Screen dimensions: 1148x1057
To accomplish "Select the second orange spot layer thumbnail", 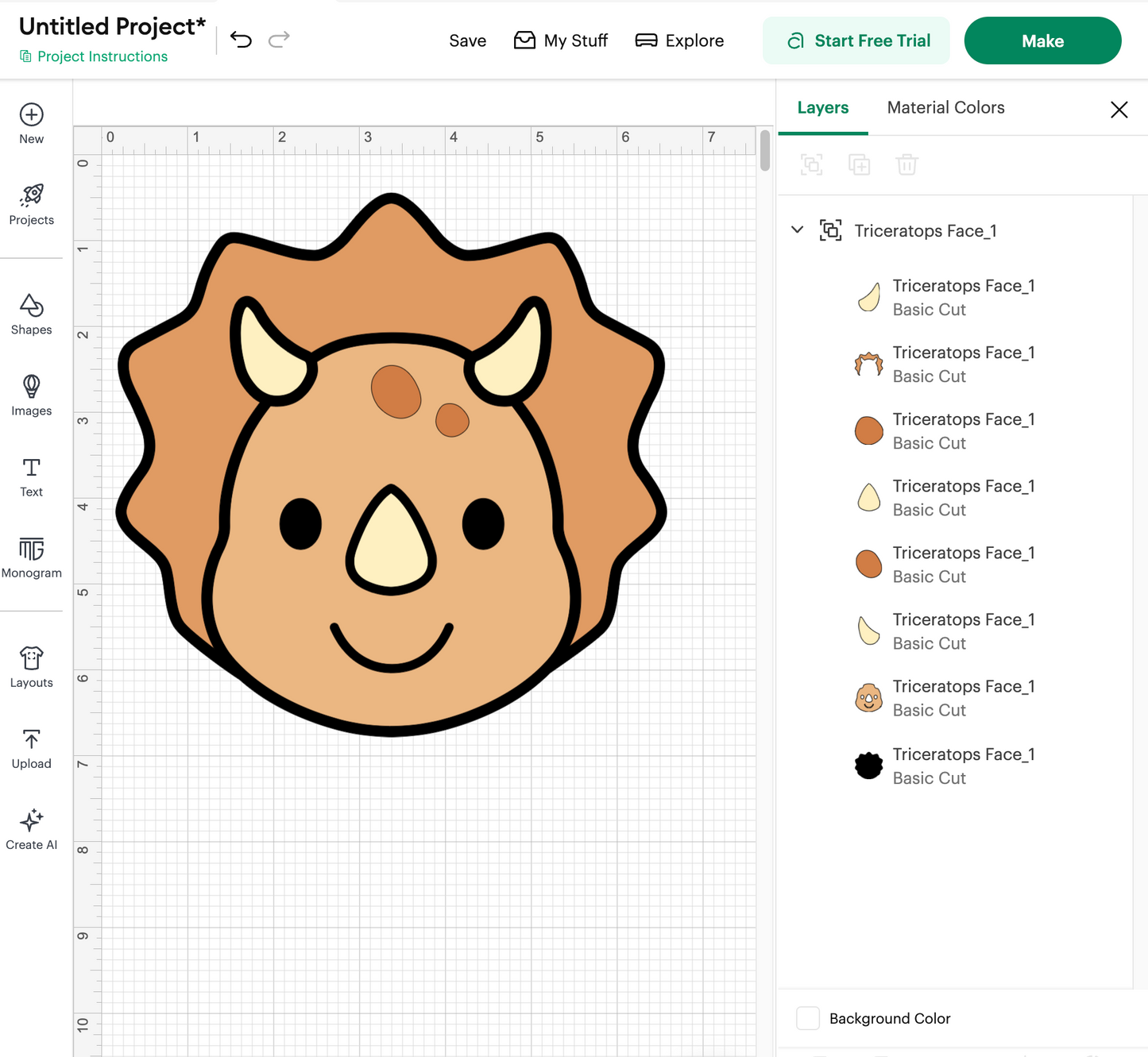I will [x=868, y=564].
